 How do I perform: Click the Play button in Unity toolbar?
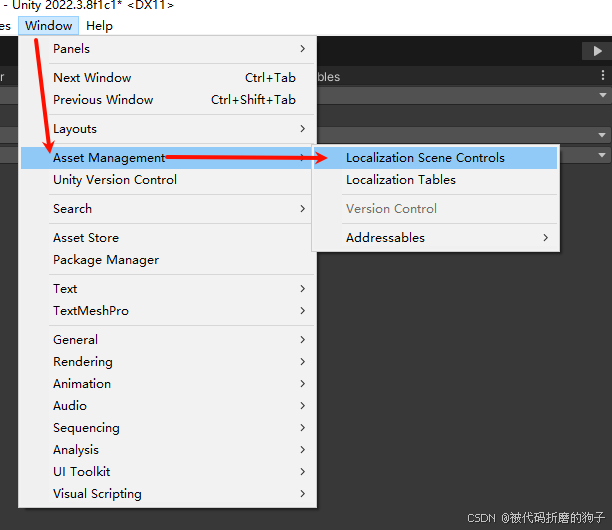(x=597, y=51)
